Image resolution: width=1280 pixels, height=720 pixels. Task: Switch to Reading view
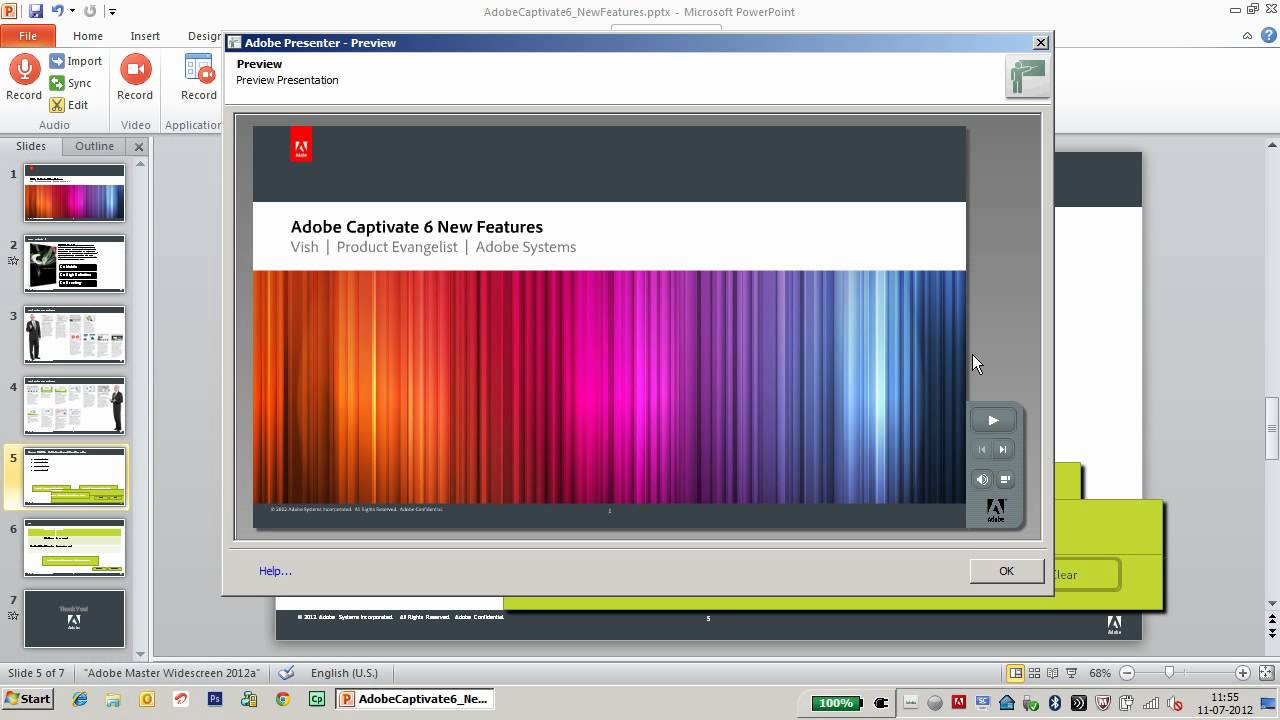[1053, 673]
